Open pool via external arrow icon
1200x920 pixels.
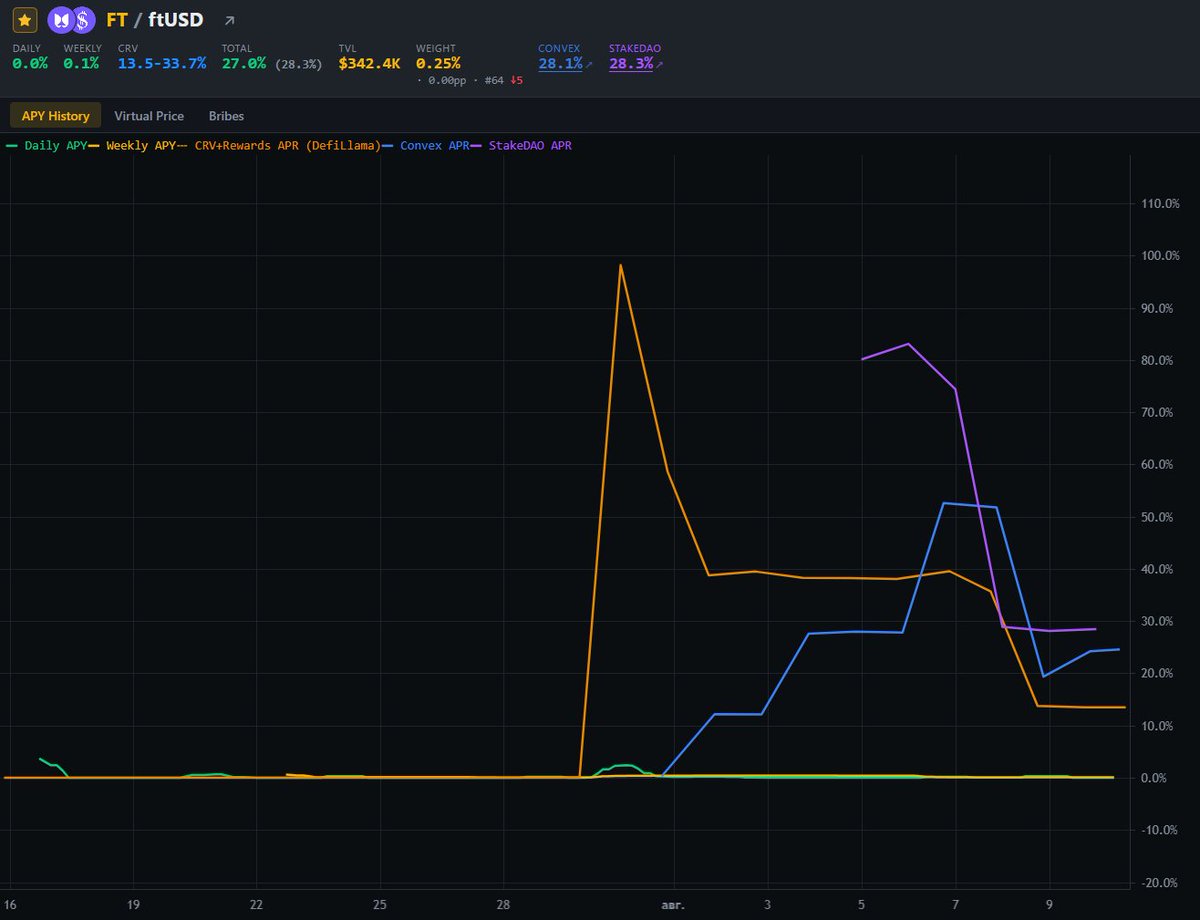tap(229, 20)
